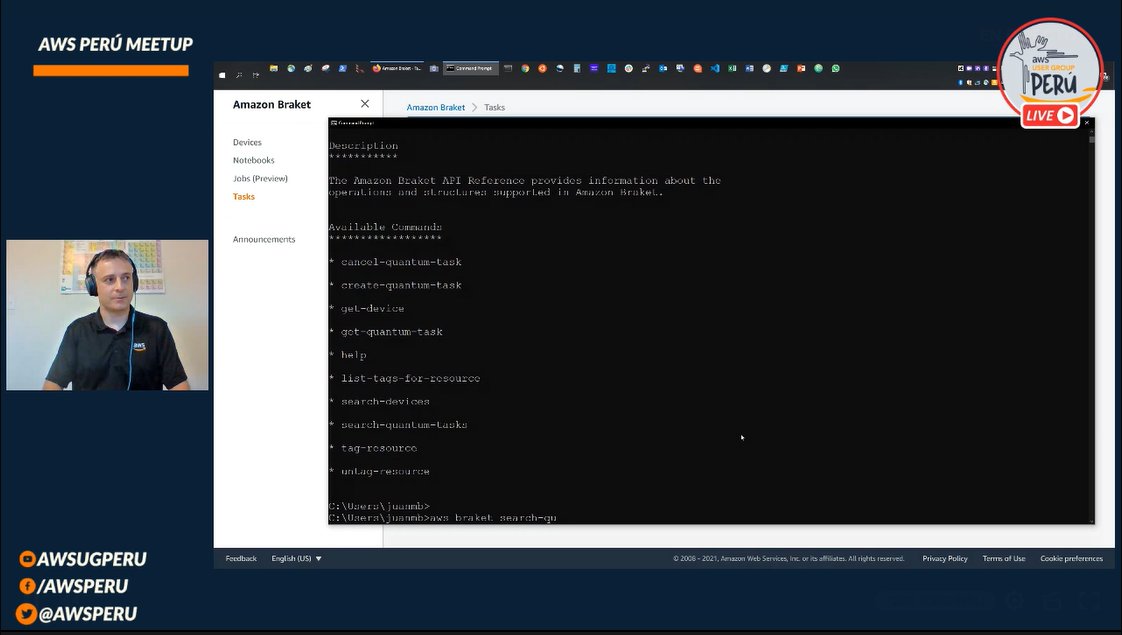Open Cookie preferences in the footer
Screen dimensions: 1122x635
coord(1071,558)
